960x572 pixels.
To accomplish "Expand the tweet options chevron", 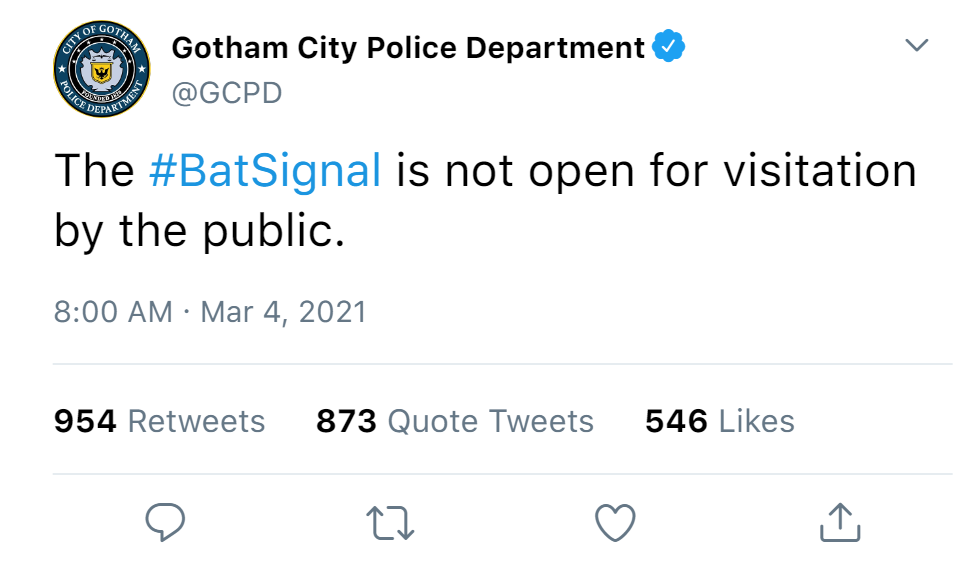I will [x=917, y=45].
